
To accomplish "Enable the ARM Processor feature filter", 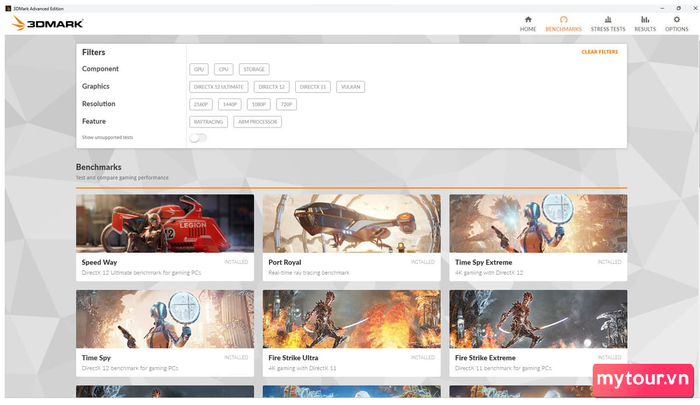I will click(x=257, y=122).
